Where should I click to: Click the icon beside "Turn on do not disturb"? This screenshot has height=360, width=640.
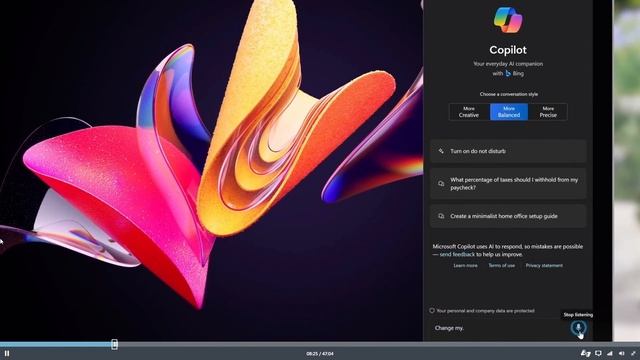coord(441,151)
